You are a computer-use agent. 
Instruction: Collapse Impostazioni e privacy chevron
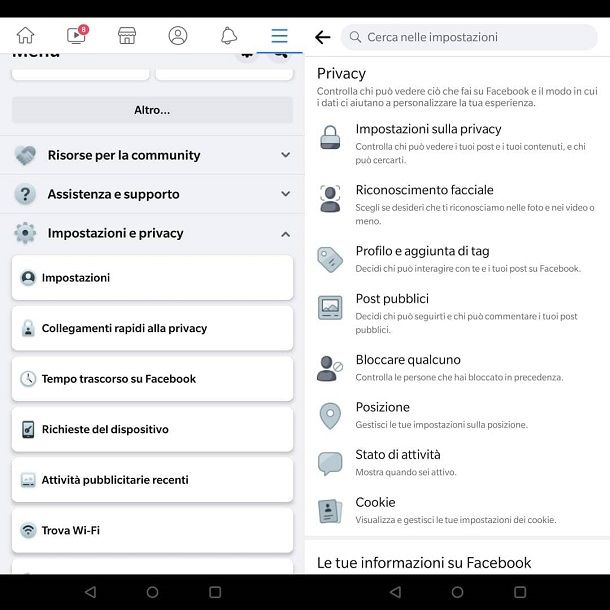pyautogui.click(x=286, y=234)
